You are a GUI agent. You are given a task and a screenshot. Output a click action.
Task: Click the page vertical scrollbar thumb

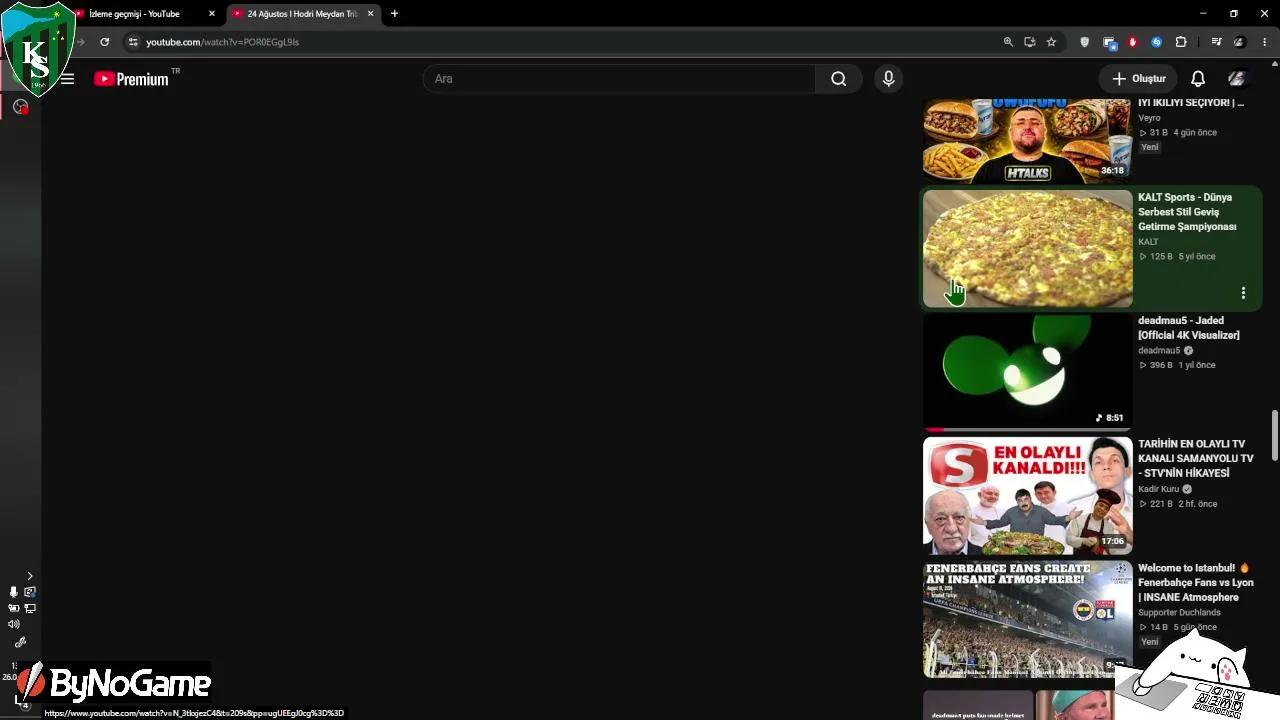click(x=1274, y=436)
